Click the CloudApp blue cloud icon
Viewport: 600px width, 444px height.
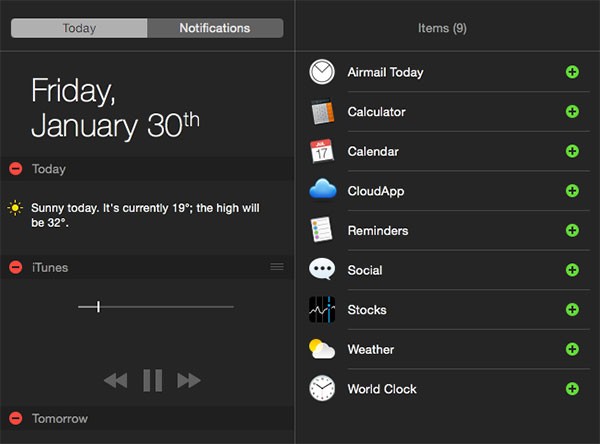(323, 188)
